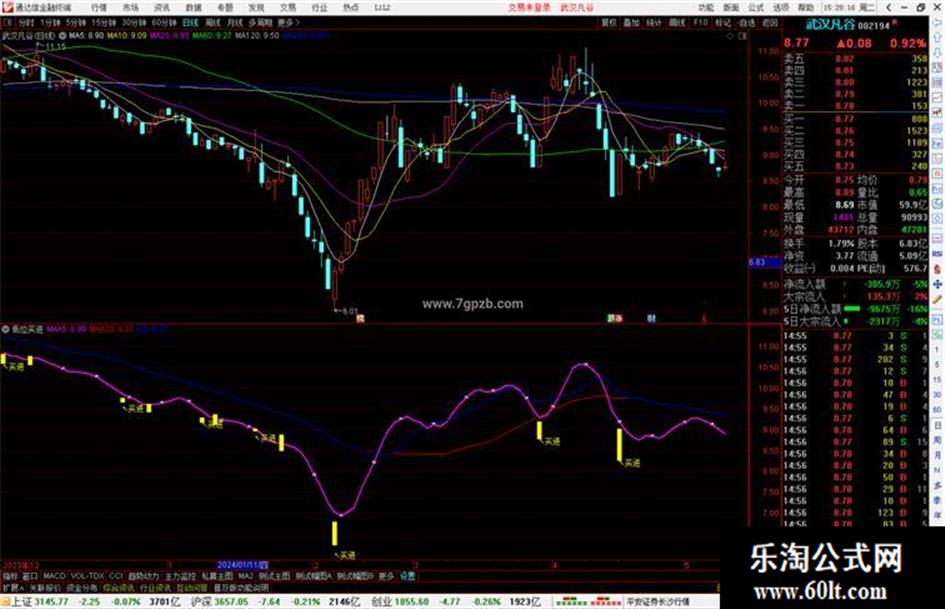
Task: Click the 低位买进 indicator settings icon
Action: pos(5,329)
